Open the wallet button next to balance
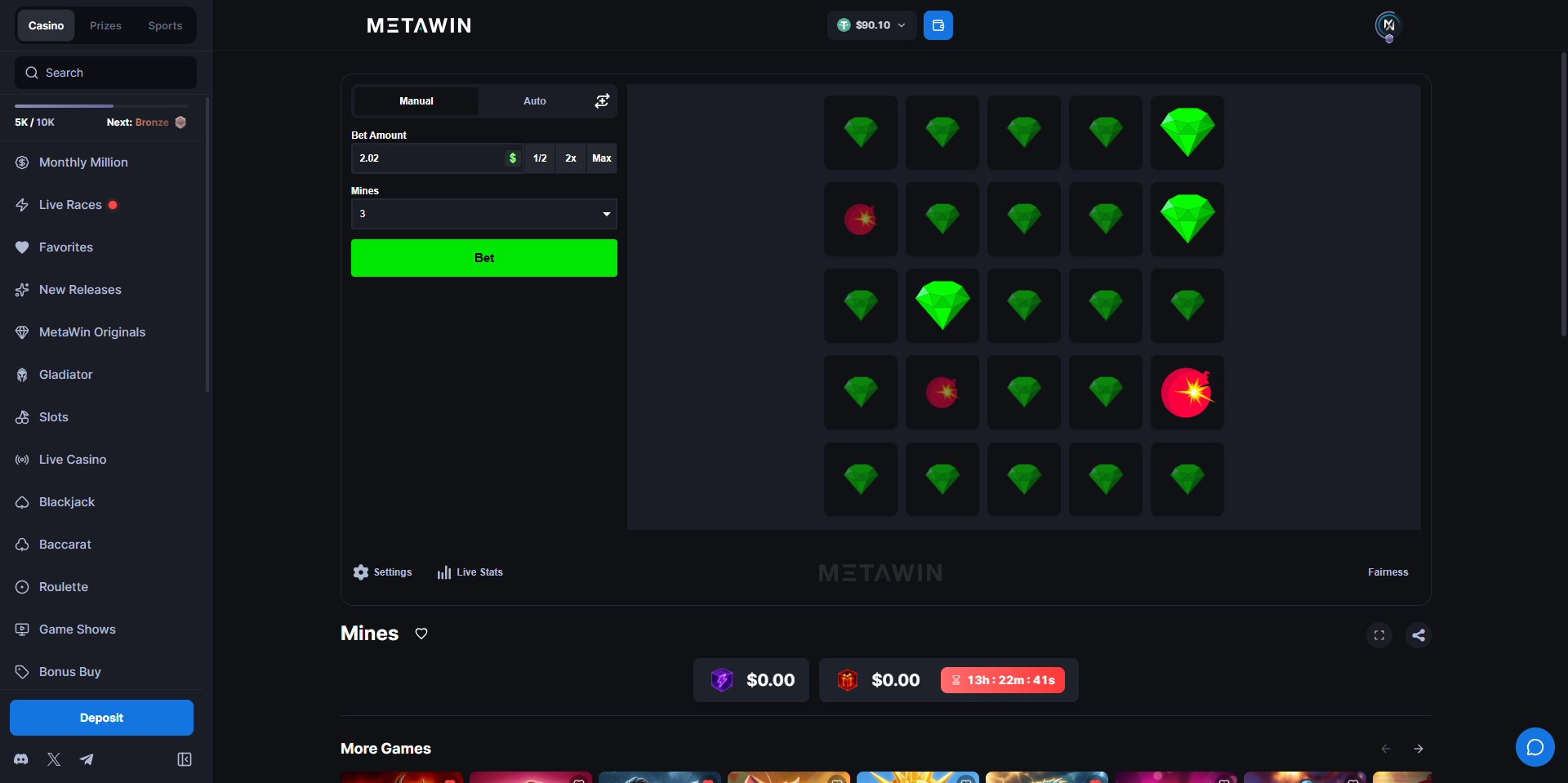This screenshot has width=1568, height=783. point(938,25)
